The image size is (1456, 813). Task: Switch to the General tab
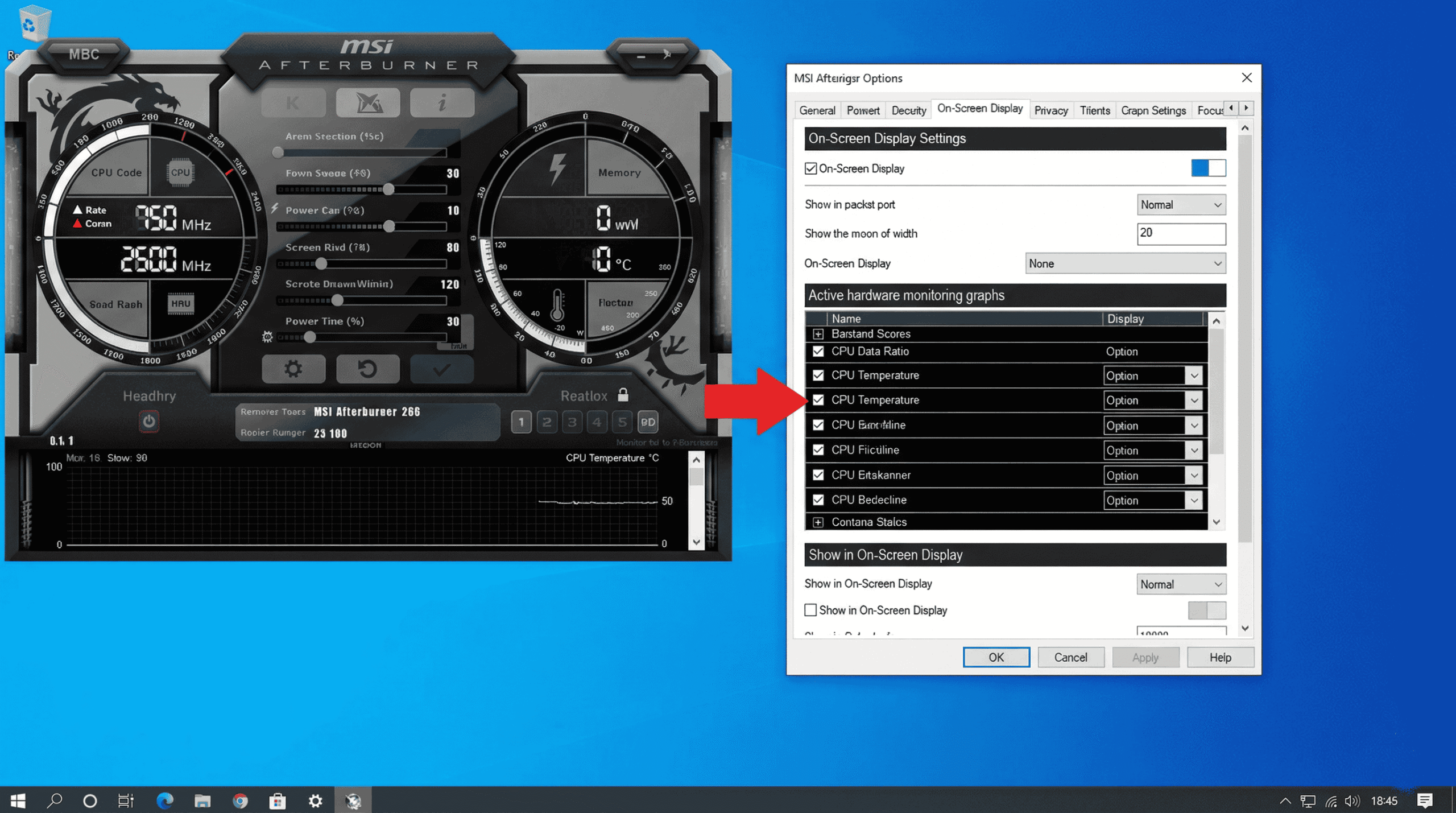[x=817, y=110]
